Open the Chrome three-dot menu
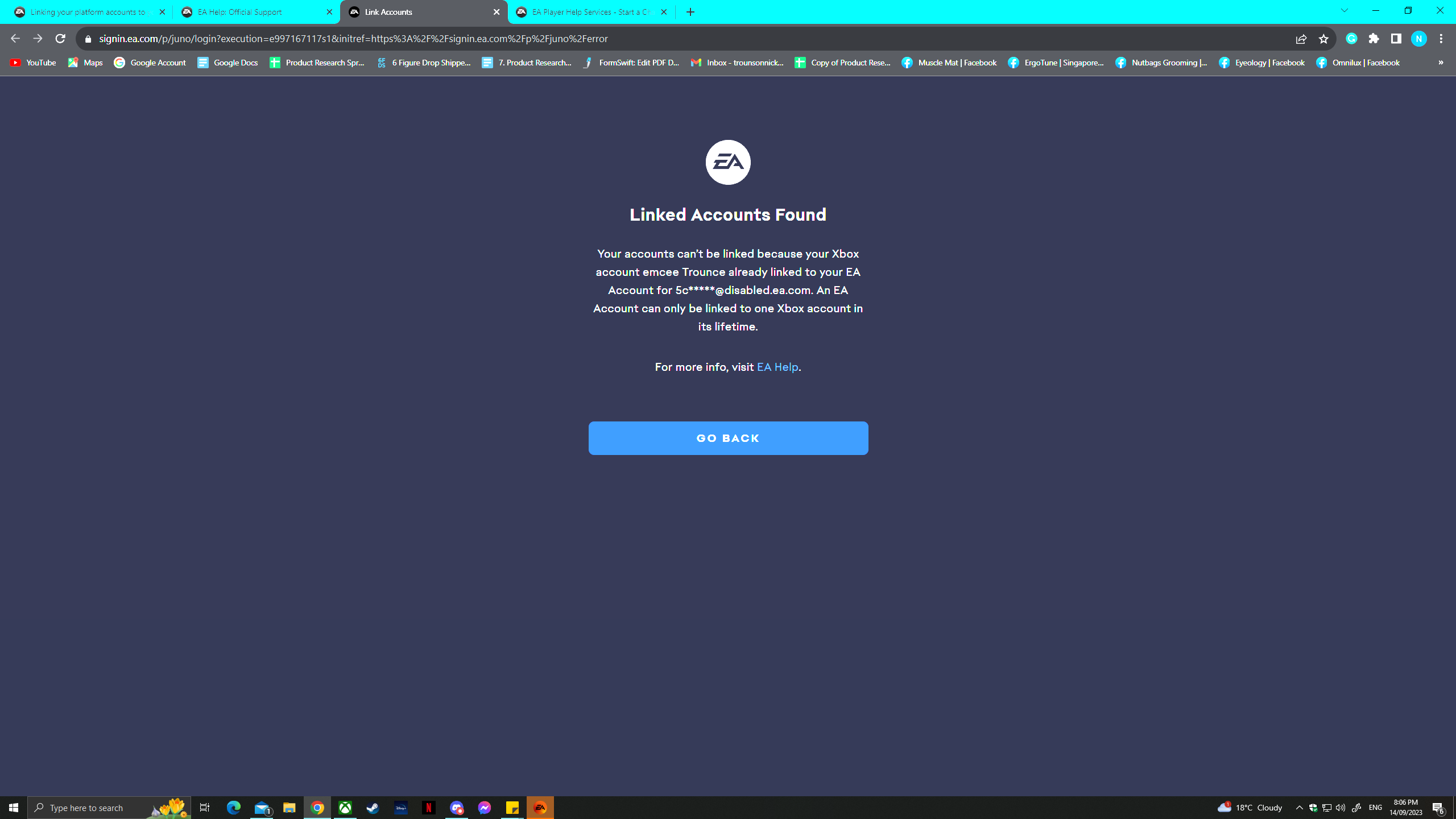This screenshot has height=819, width=1456. pyautogui.click(x=1441, y=39)
